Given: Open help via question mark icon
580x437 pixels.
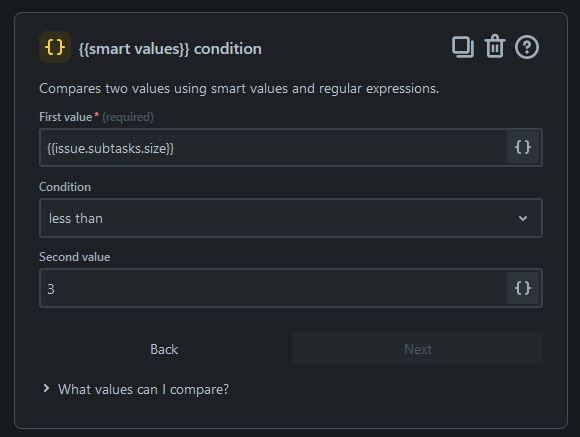Looking at the screenshot, I should (527, 47).
